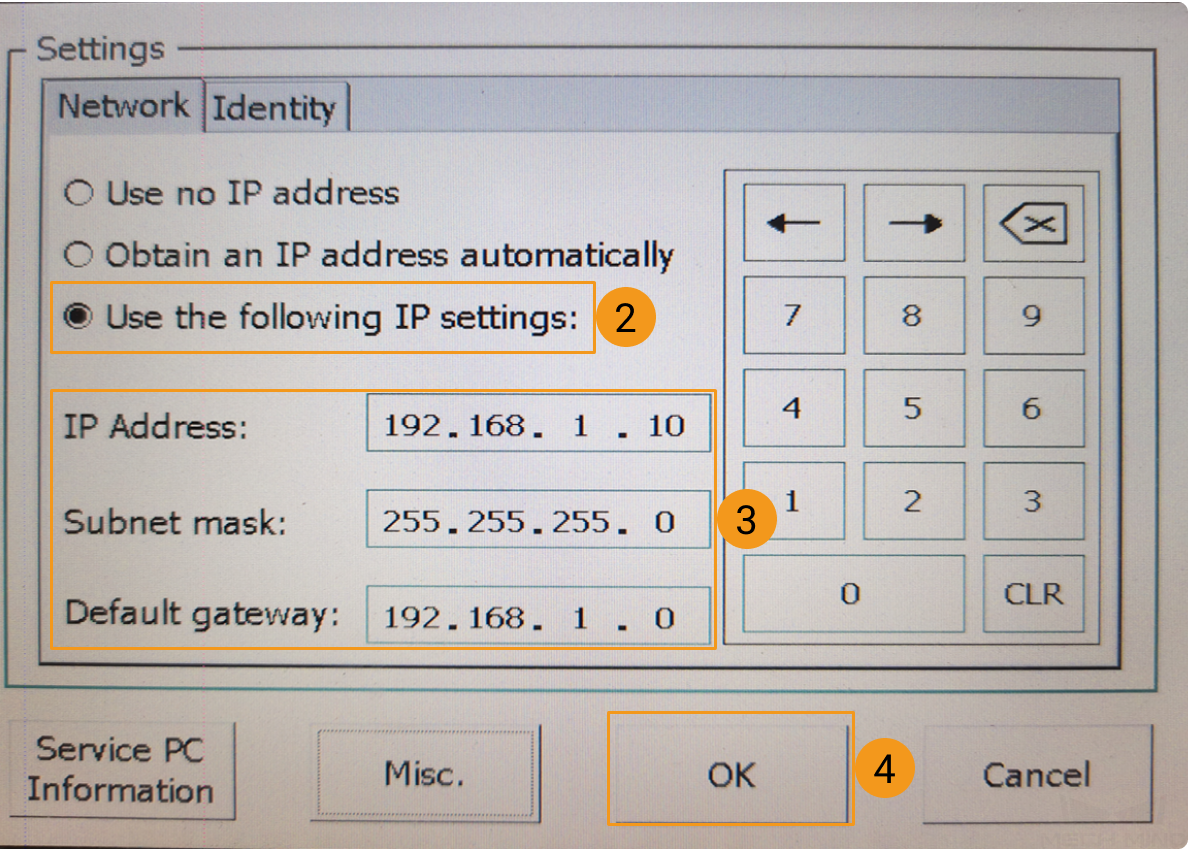Click the right arrow cursor key
1188x851 pixels.
914,223
